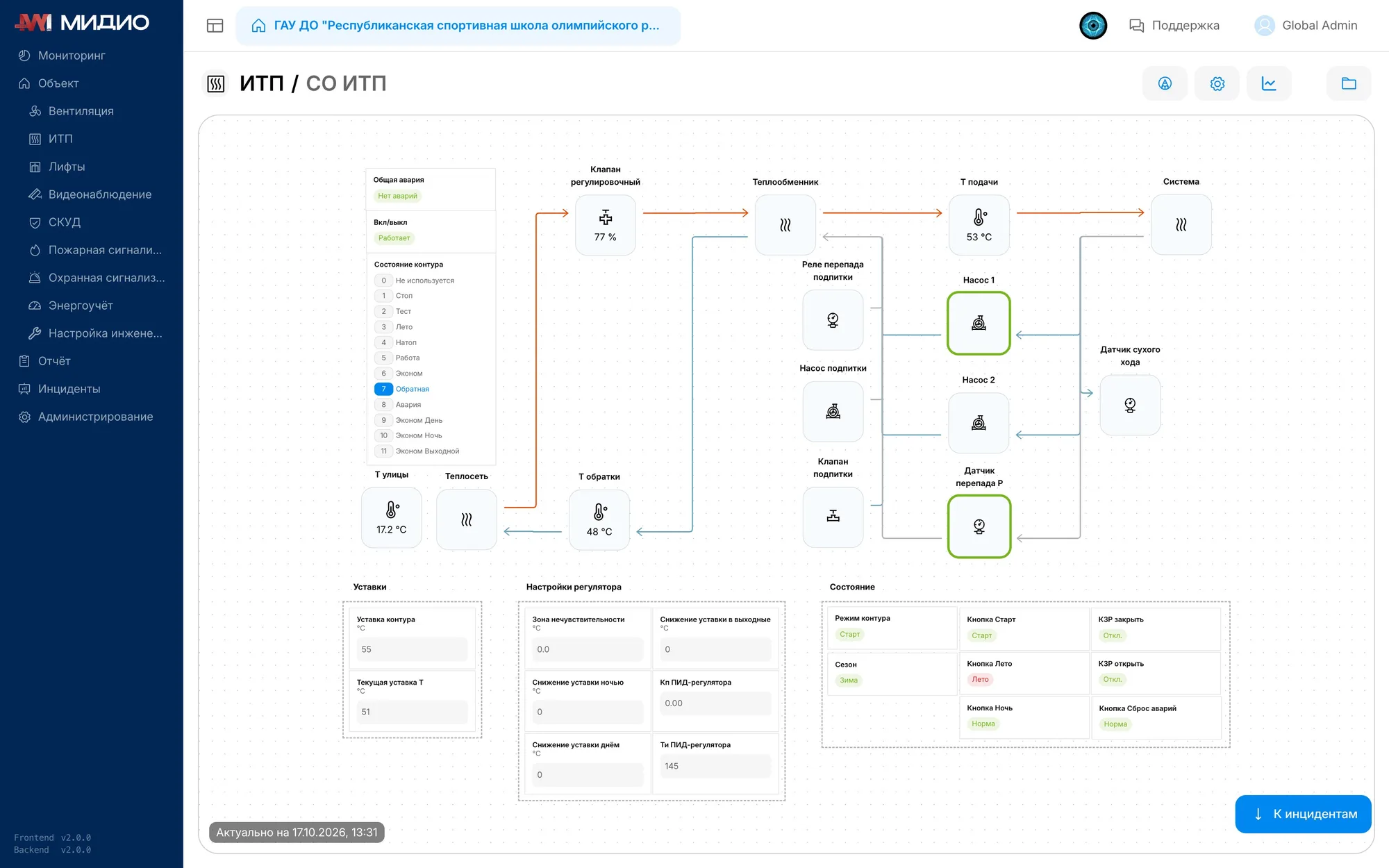Select the Клапан регулировочный 77 % node

(606, 225)
